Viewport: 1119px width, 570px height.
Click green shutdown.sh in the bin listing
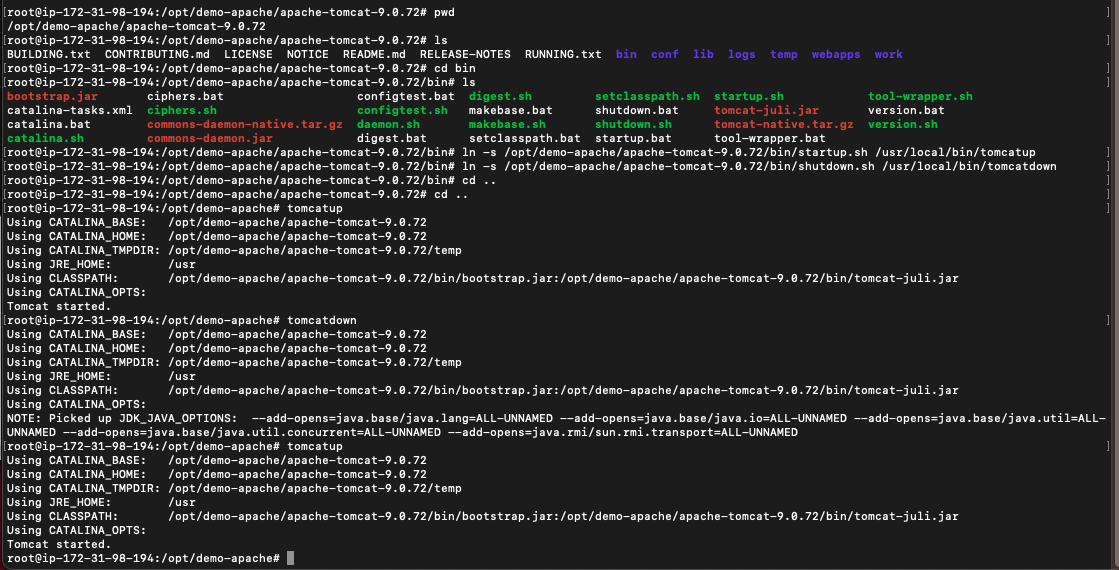pyautogui.click(x=633, y=124)
